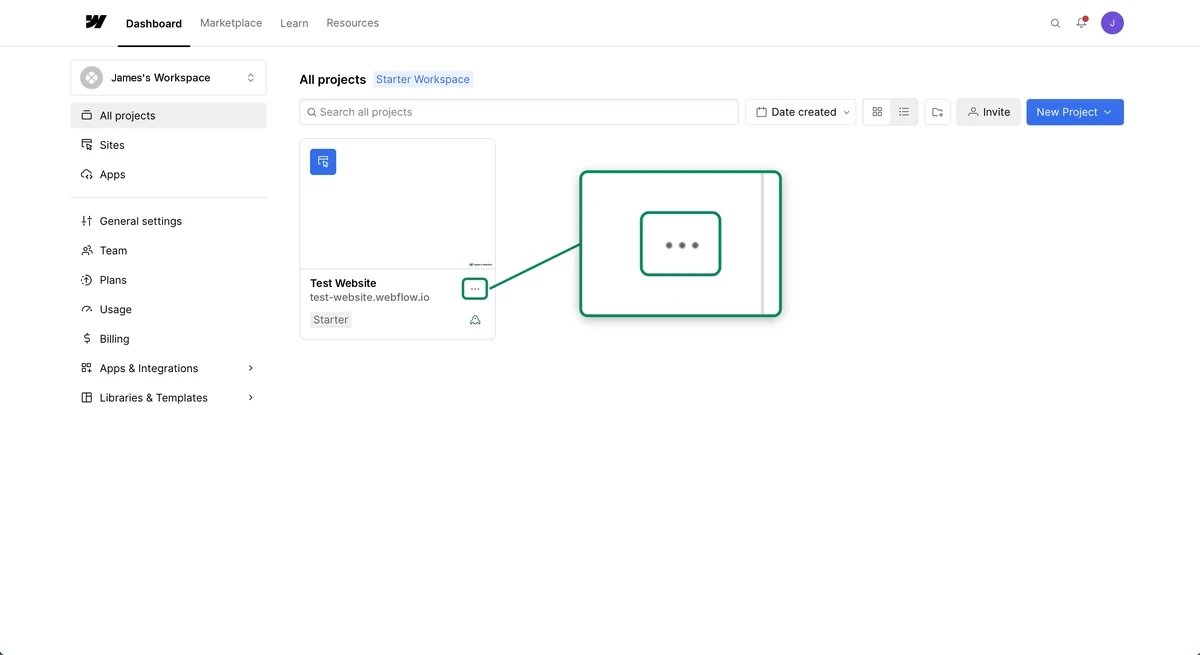Click the Test Website project title

point(343,283)
